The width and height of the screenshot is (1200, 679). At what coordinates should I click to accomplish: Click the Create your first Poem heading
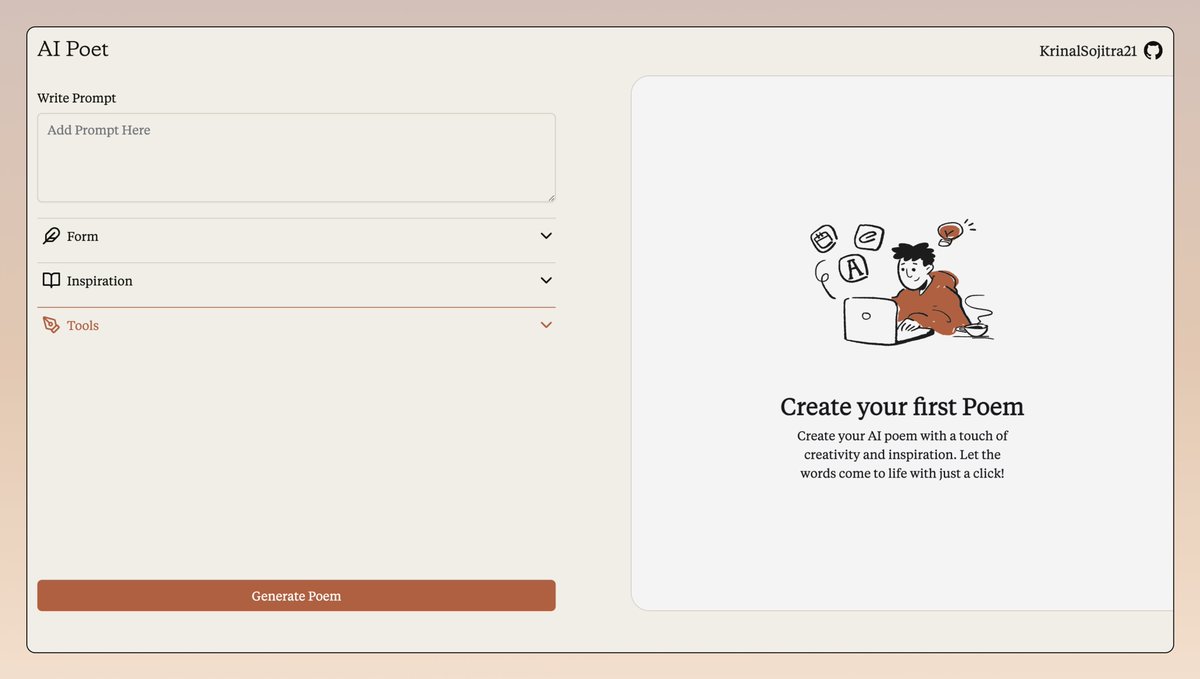coord(902,407)
